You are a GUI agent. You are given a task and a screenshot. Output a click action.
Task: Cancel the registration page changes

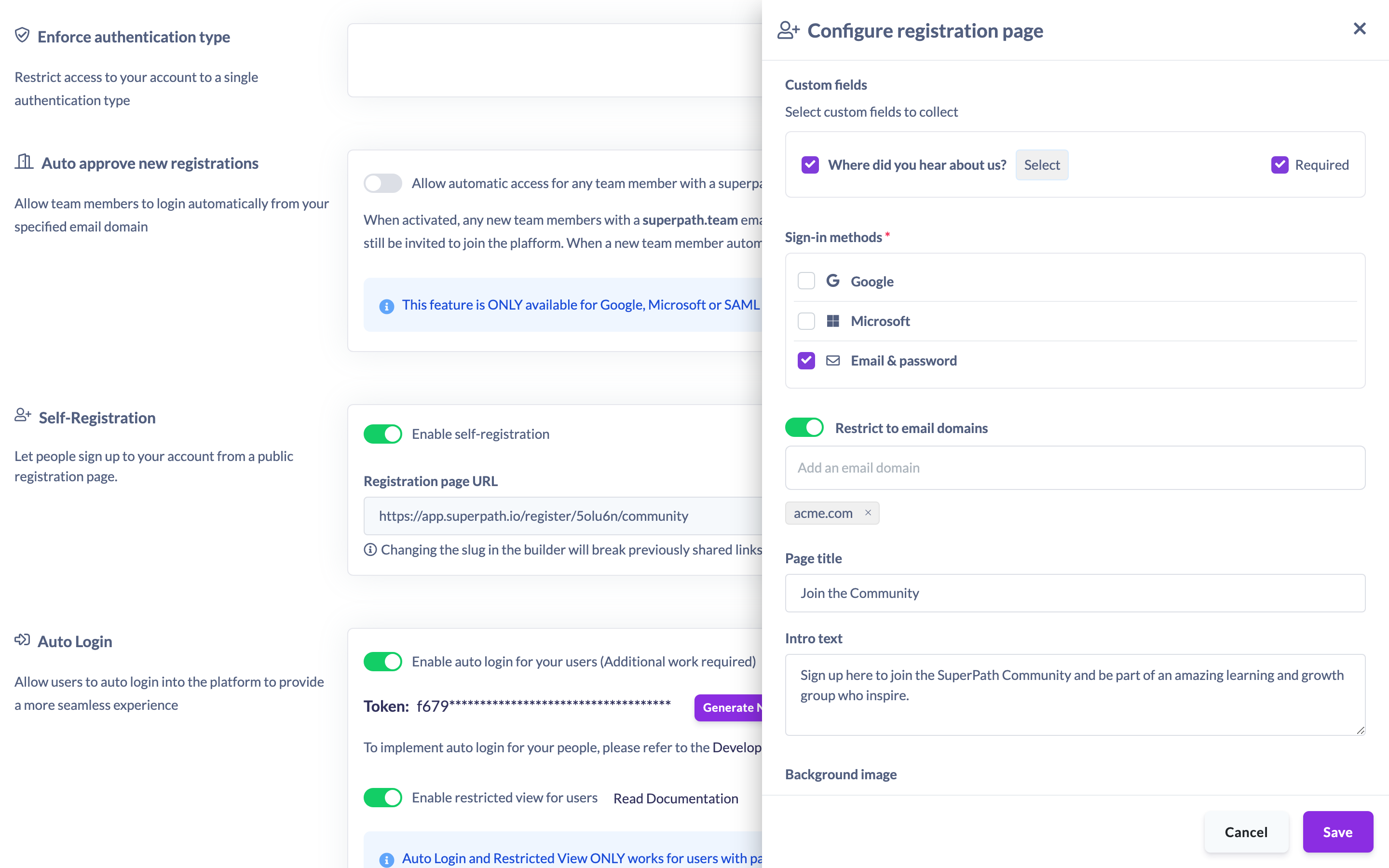(x=1246, y=832)
